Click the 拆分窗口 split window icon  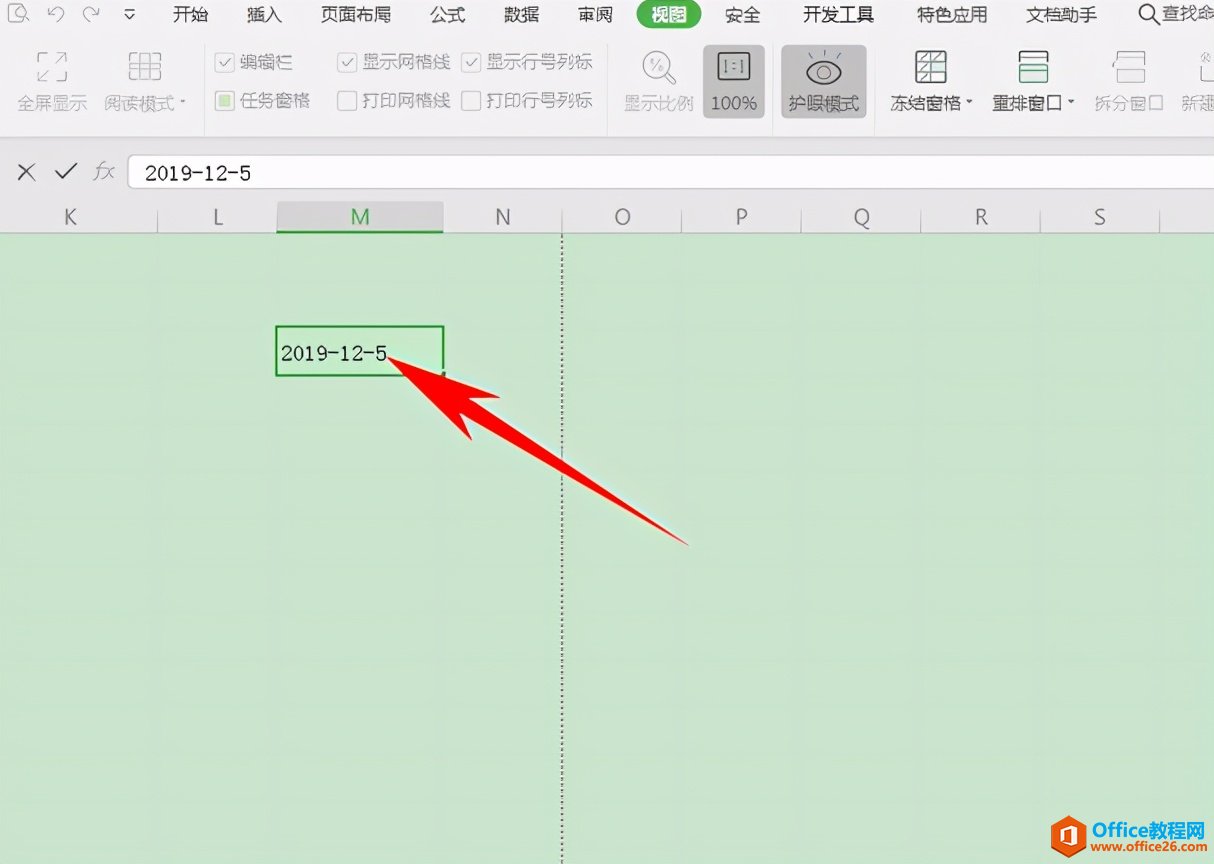pyautogui.click(x=1129, y=68)
